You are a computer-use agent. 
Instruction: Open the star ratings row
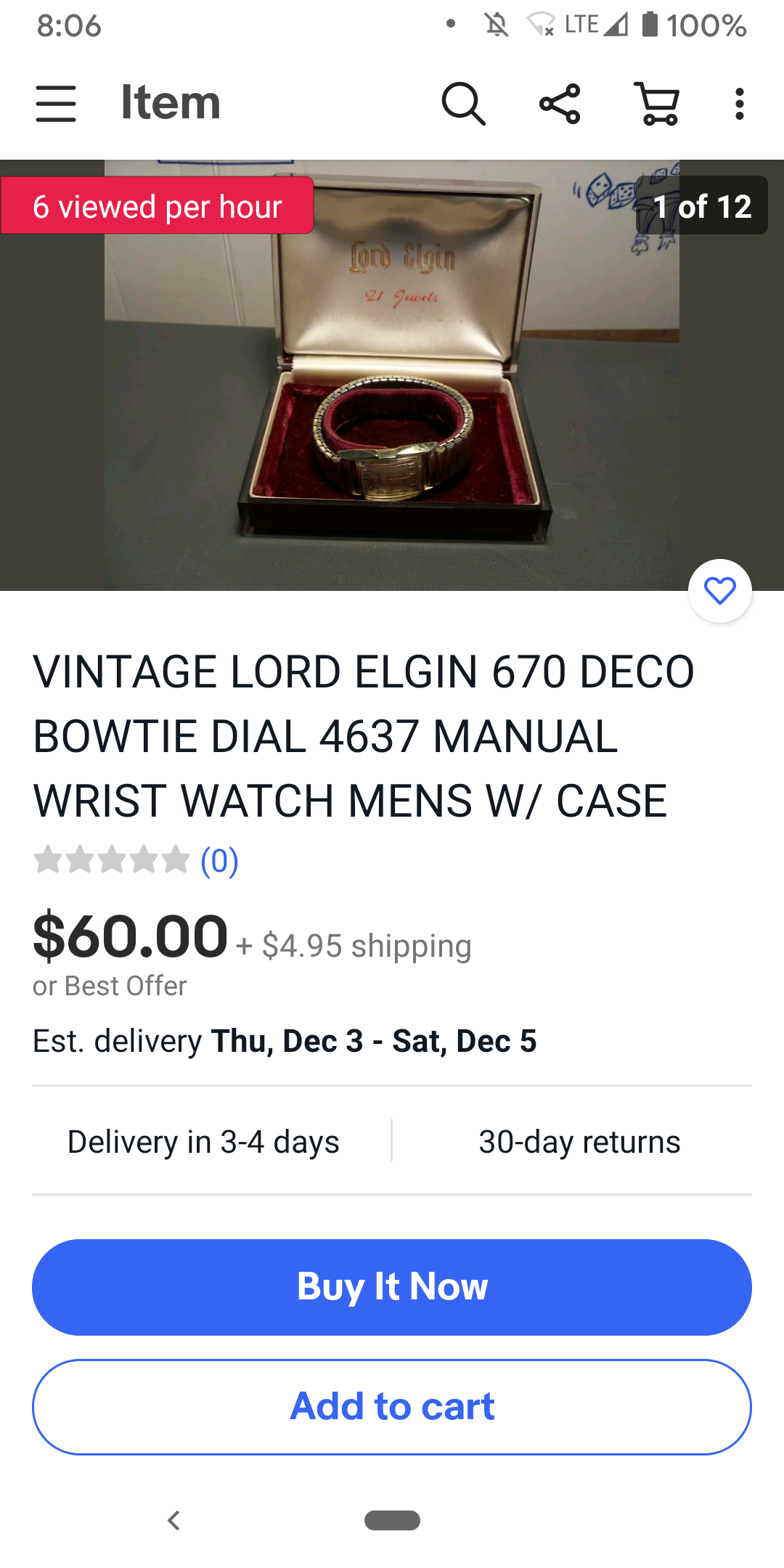[x=111, y=860]
